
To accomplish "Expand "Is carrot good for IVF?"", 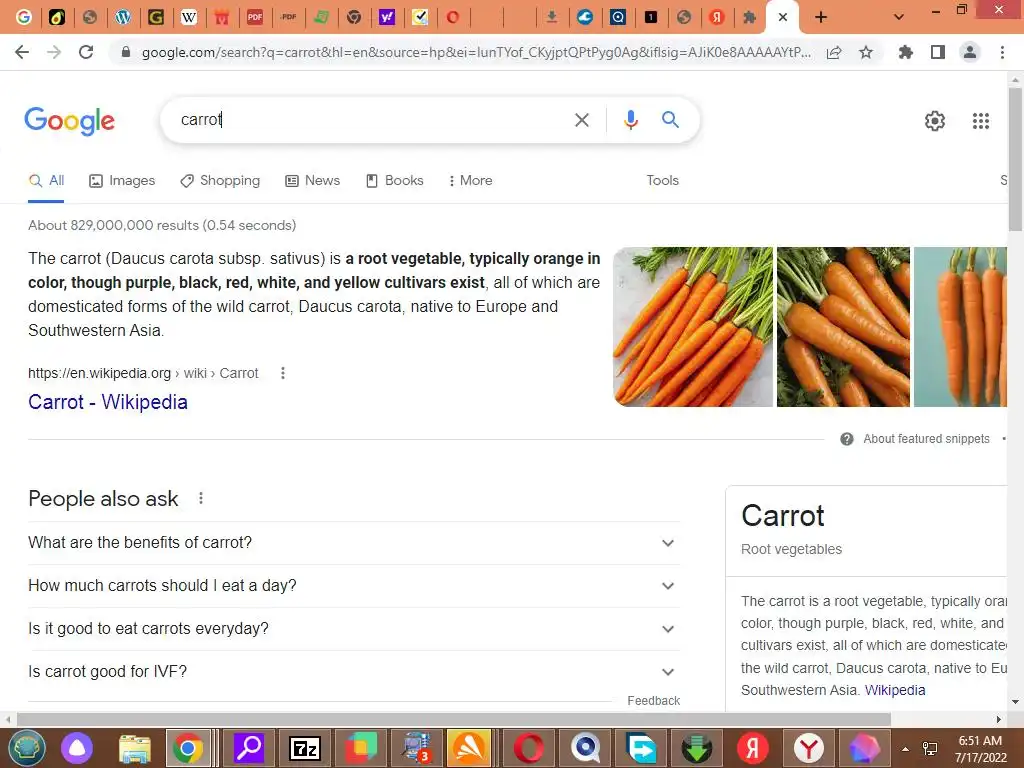I will [x=353, y=672].
